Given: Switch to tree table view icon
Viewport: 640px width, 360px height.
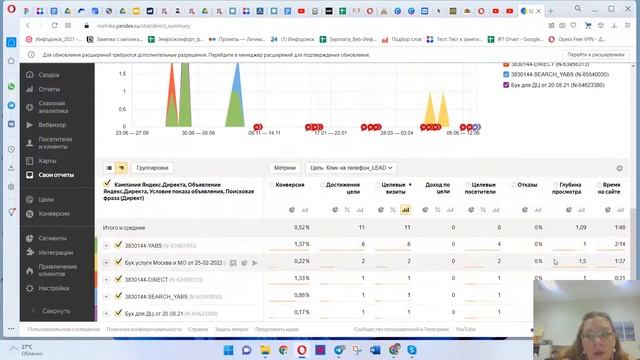Looking at the screenshot, I should (121, 168).
